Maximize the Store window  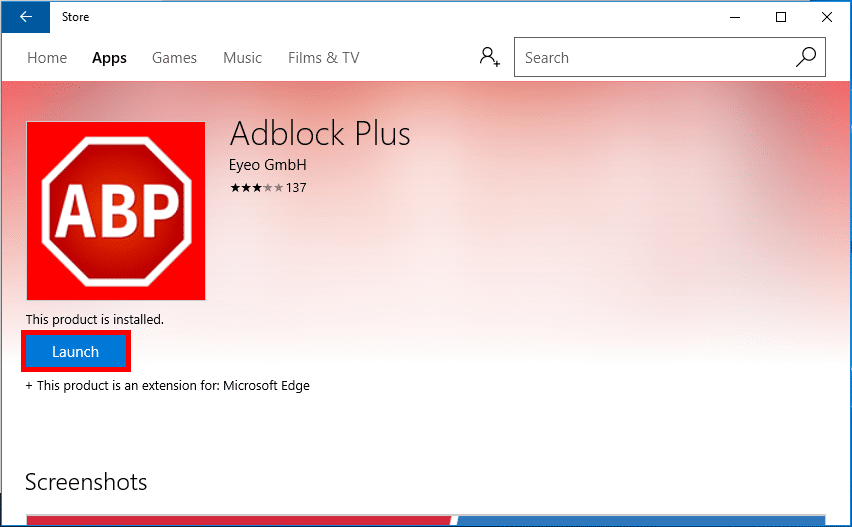tap(781, 17)
